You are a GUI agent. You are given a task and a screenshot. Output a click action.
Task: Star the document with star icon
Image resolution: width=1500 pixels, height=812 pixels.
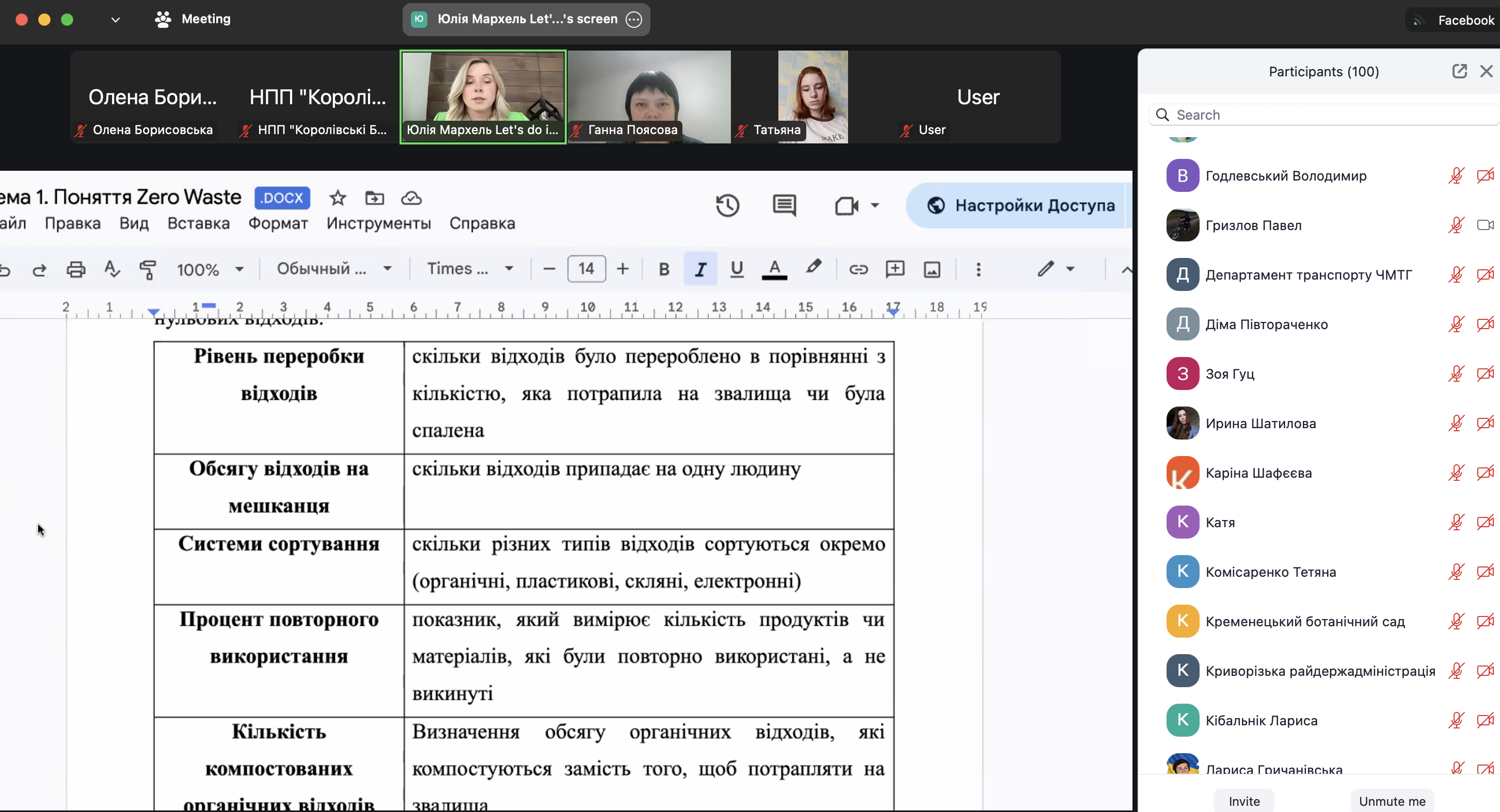point(338,198)
